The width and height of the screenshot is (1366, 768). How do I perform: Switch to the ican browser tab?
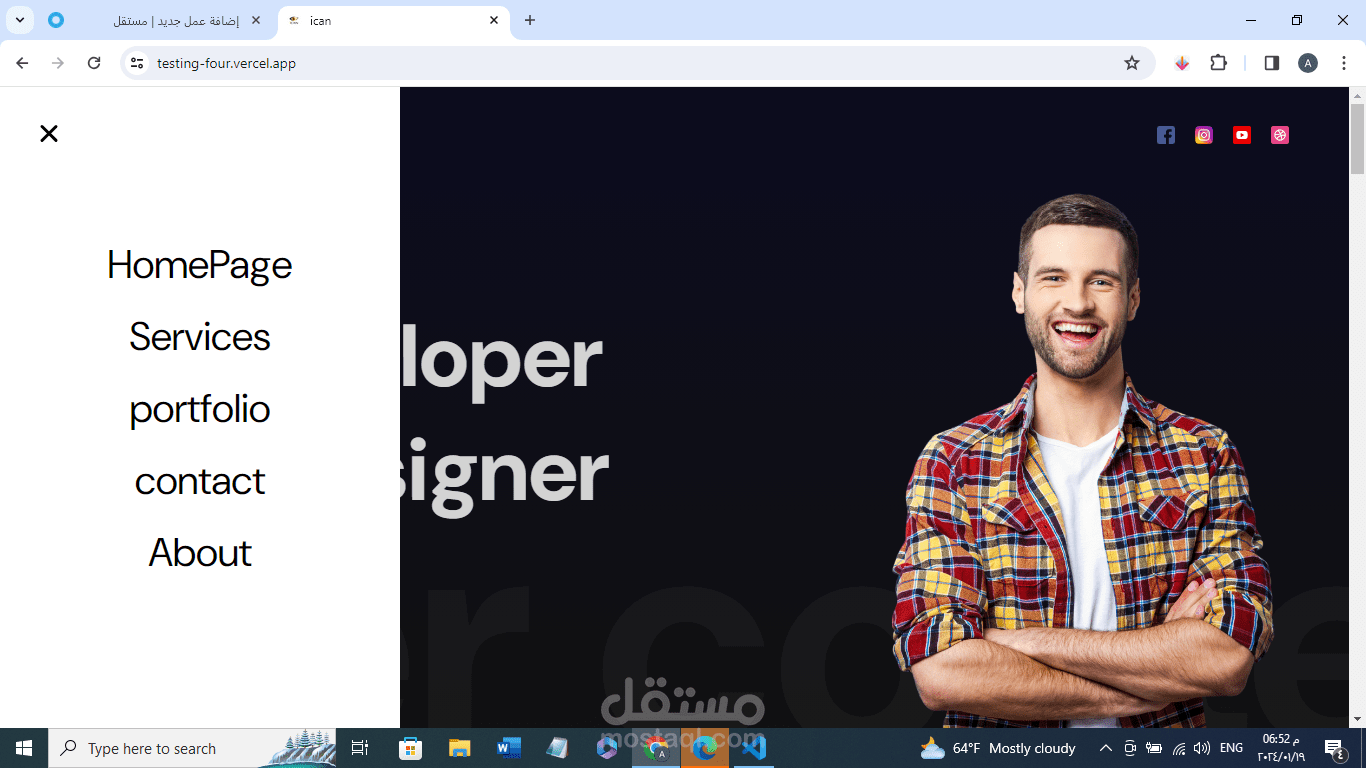394,20
